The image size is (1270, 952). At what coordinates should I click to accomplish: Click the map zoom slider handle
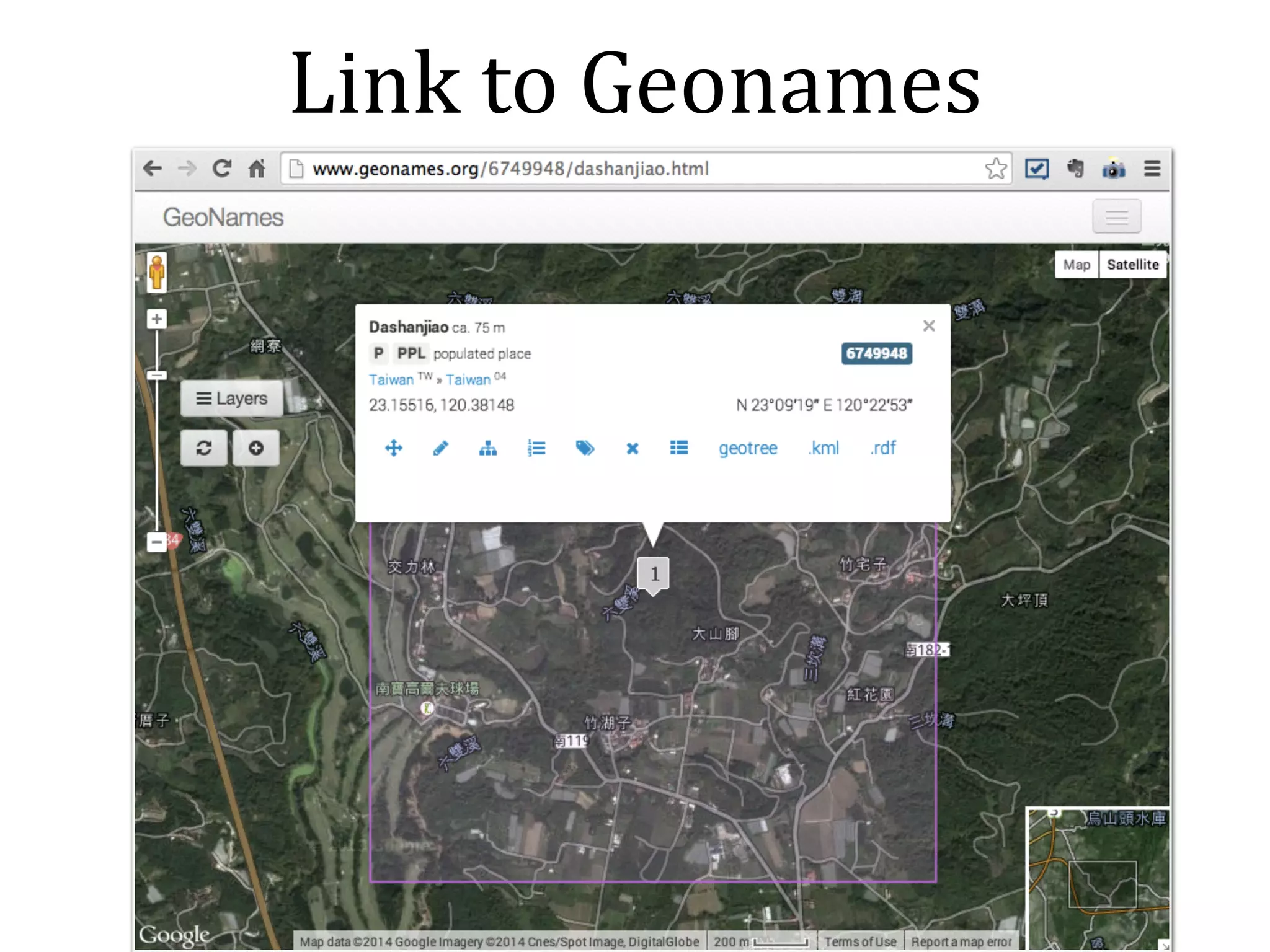[157, 375]
